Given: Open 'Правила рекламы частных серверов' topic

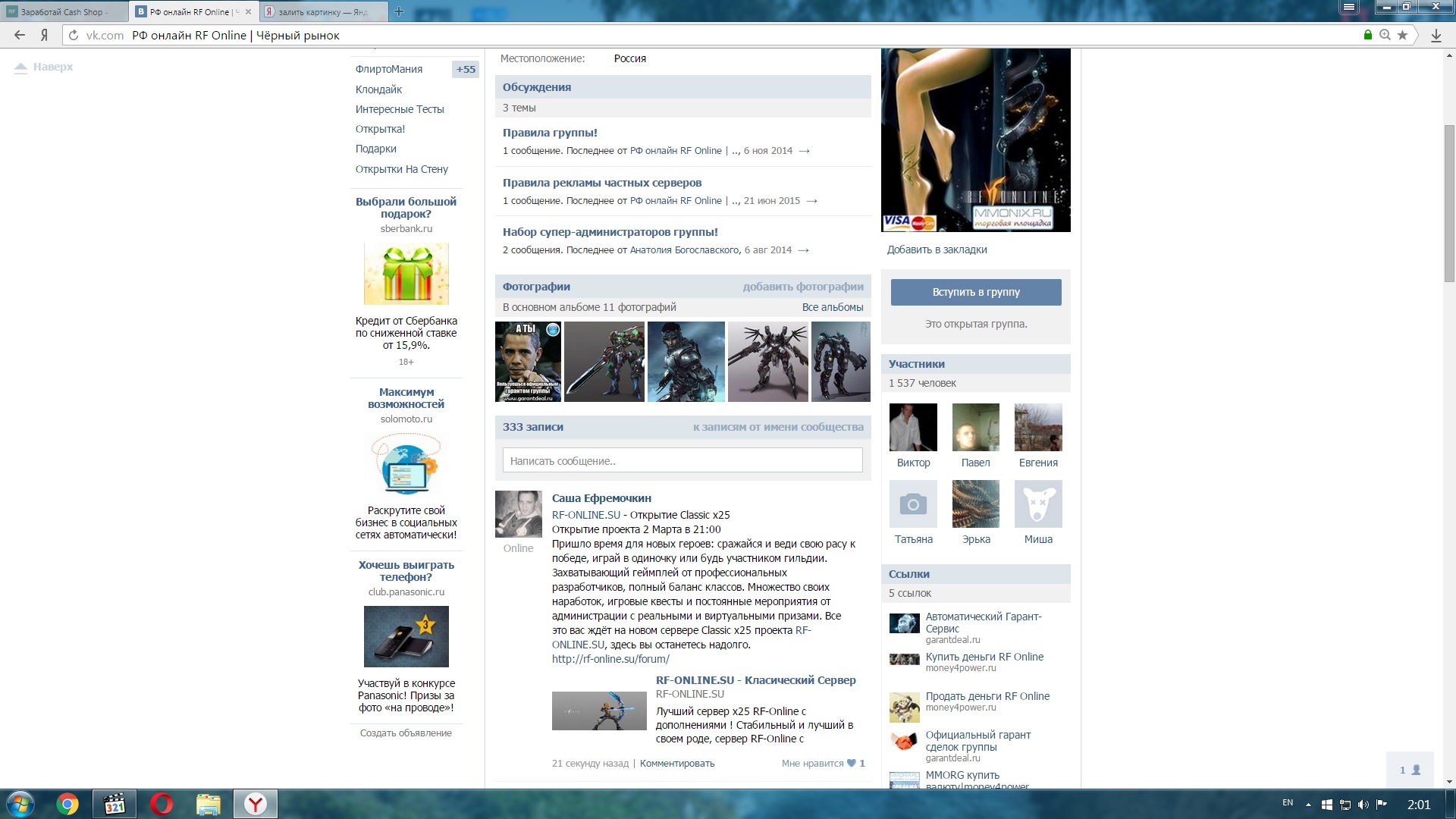Looking at the screenshot, I should point(602,183).
